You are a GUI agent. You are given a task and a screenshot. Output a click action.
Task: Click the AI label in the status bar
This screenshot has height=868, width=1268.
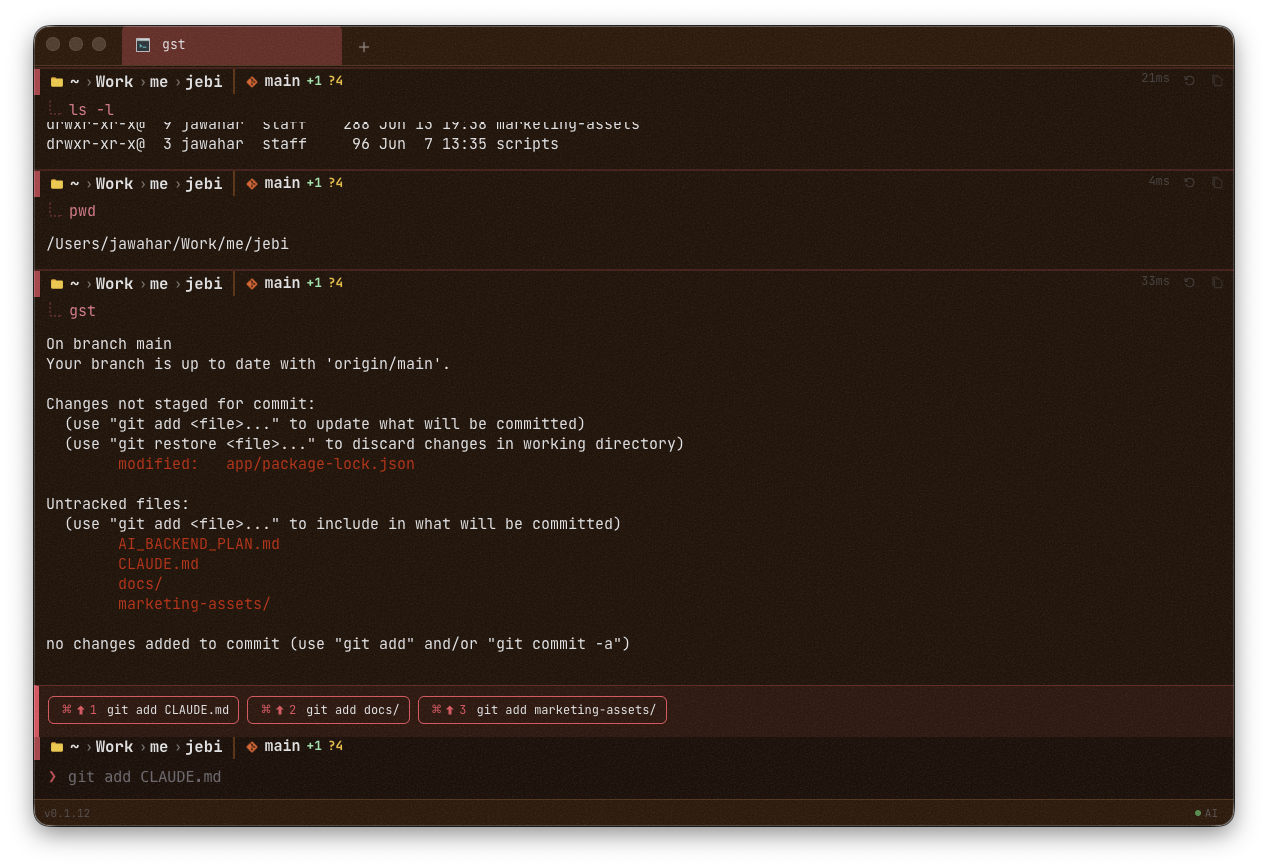[1211, 813]
